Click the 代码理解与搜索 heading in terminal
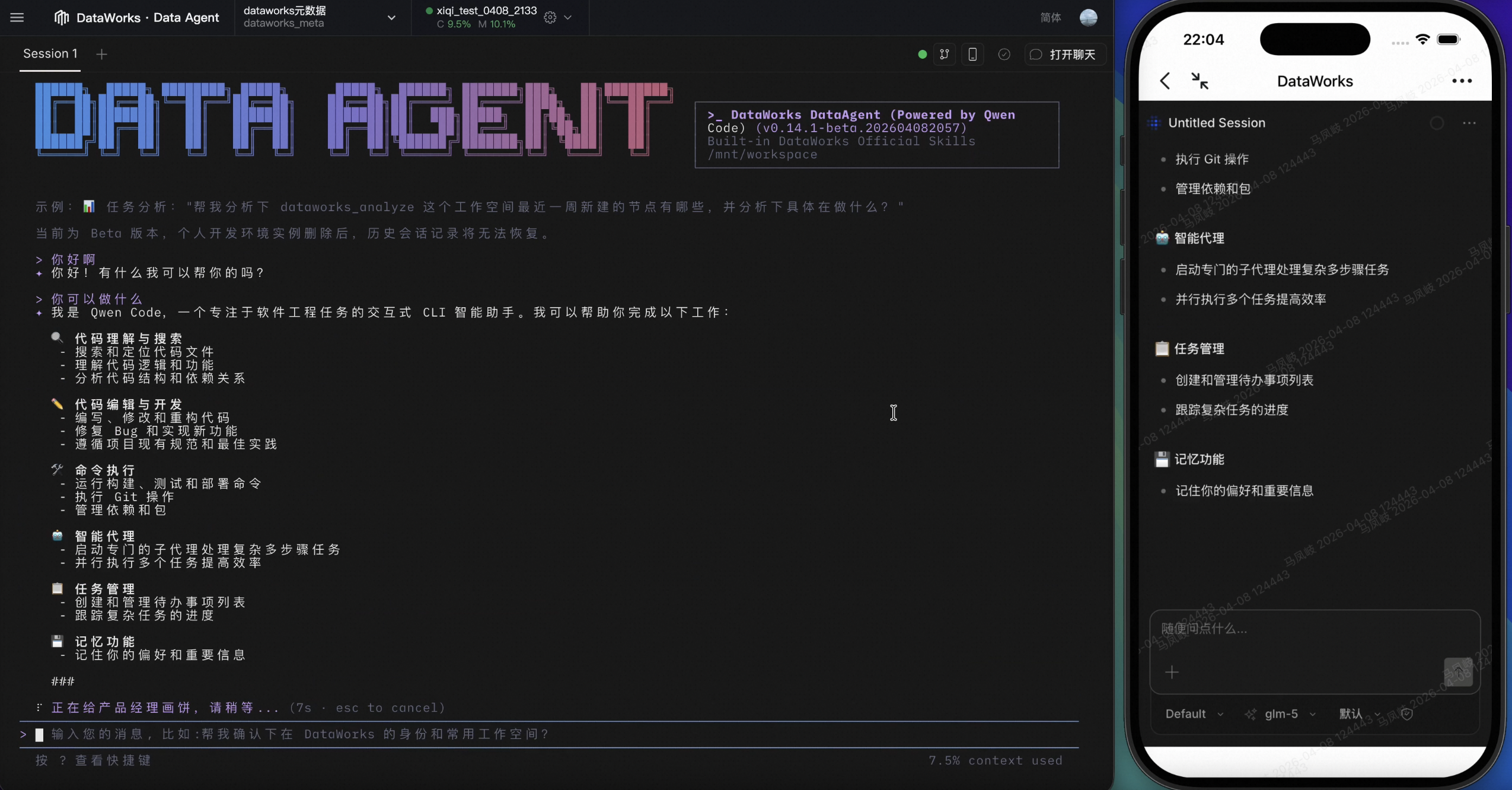This screenshot has height=790, width=1512. (128, 339)
